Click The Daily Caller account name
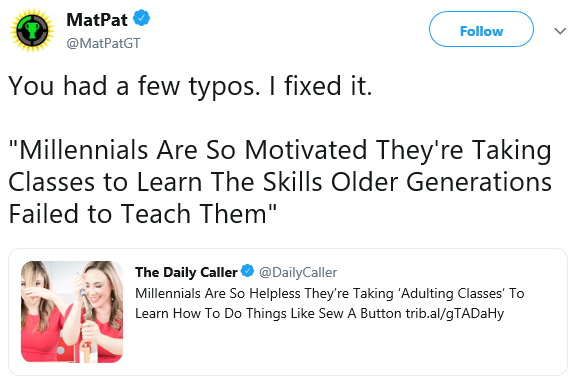This screenshot has width=572, height=385. [186, 272]
